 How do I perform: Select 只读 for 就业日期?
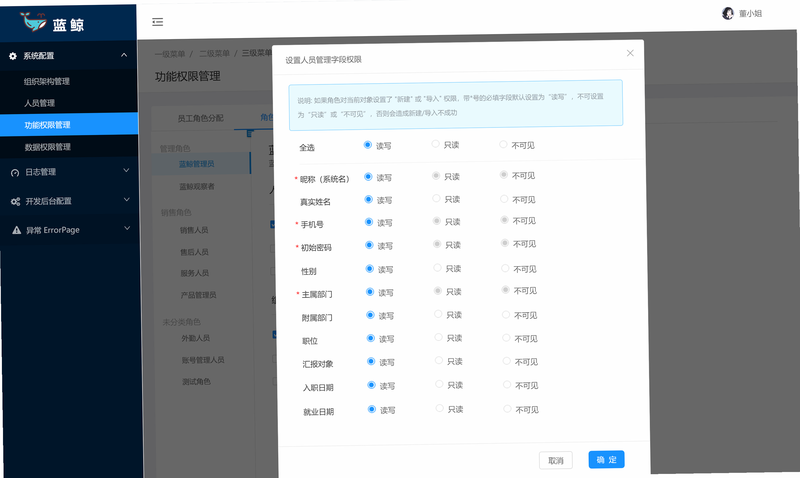439,408
